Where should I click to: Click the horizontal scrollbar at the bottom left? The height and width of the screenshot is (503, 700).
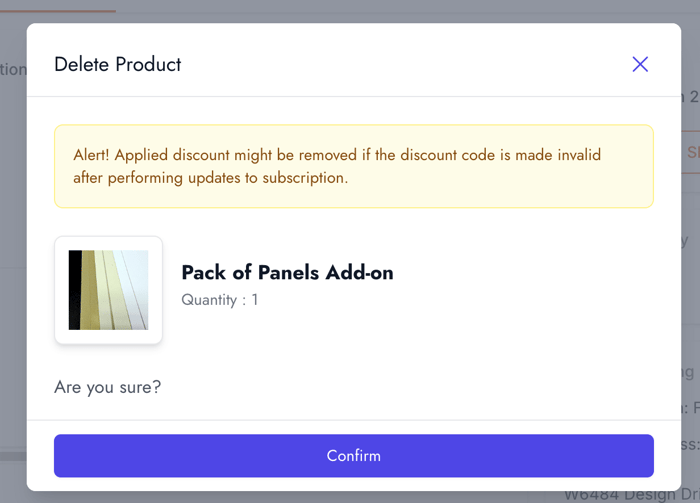pyautogui.click(x=12, y=456)
